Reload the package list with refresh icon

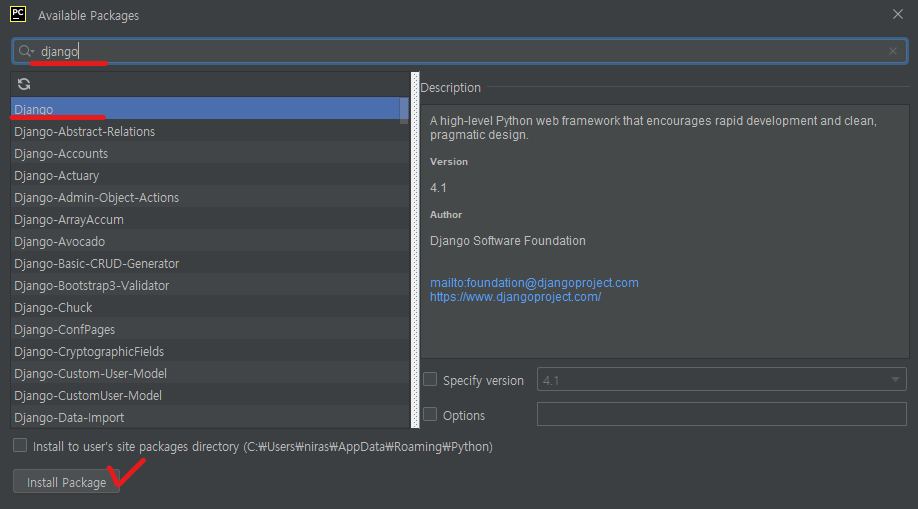click(x=24, y=84)
